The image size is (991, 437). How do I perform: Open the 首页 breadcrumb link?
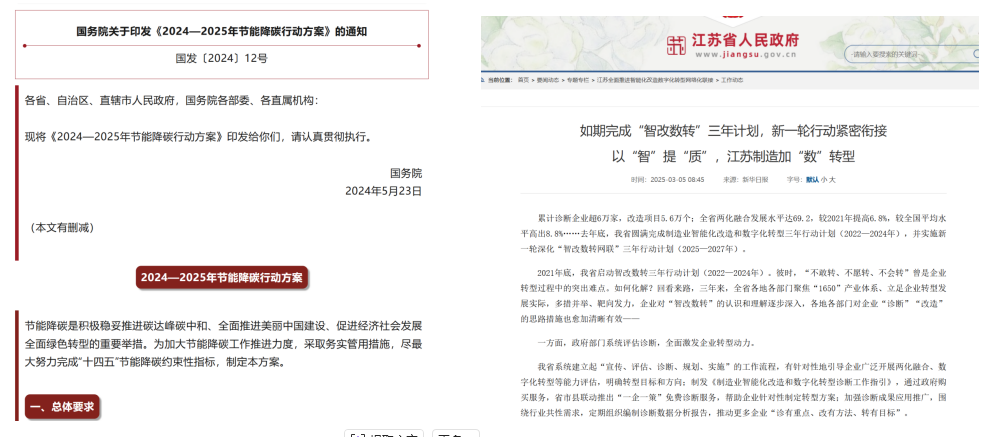pos(522,78)
